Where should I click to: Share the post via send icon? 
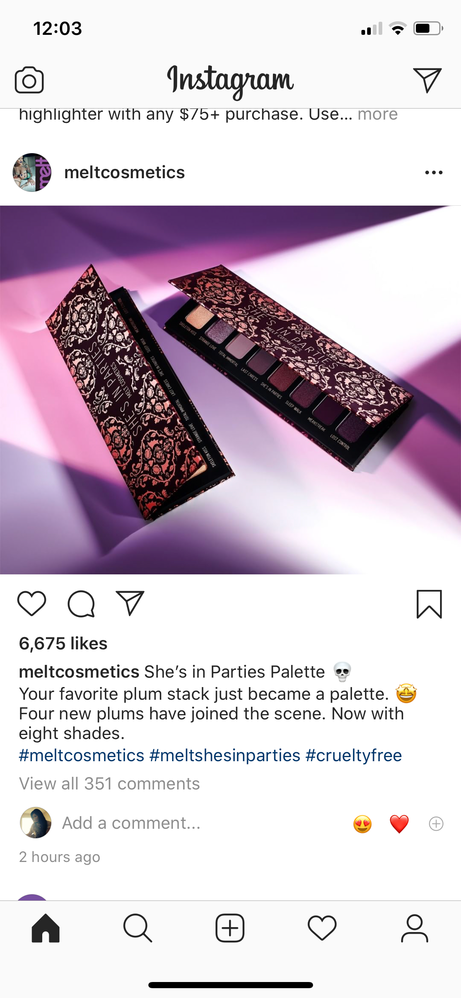tap(130, 603)
